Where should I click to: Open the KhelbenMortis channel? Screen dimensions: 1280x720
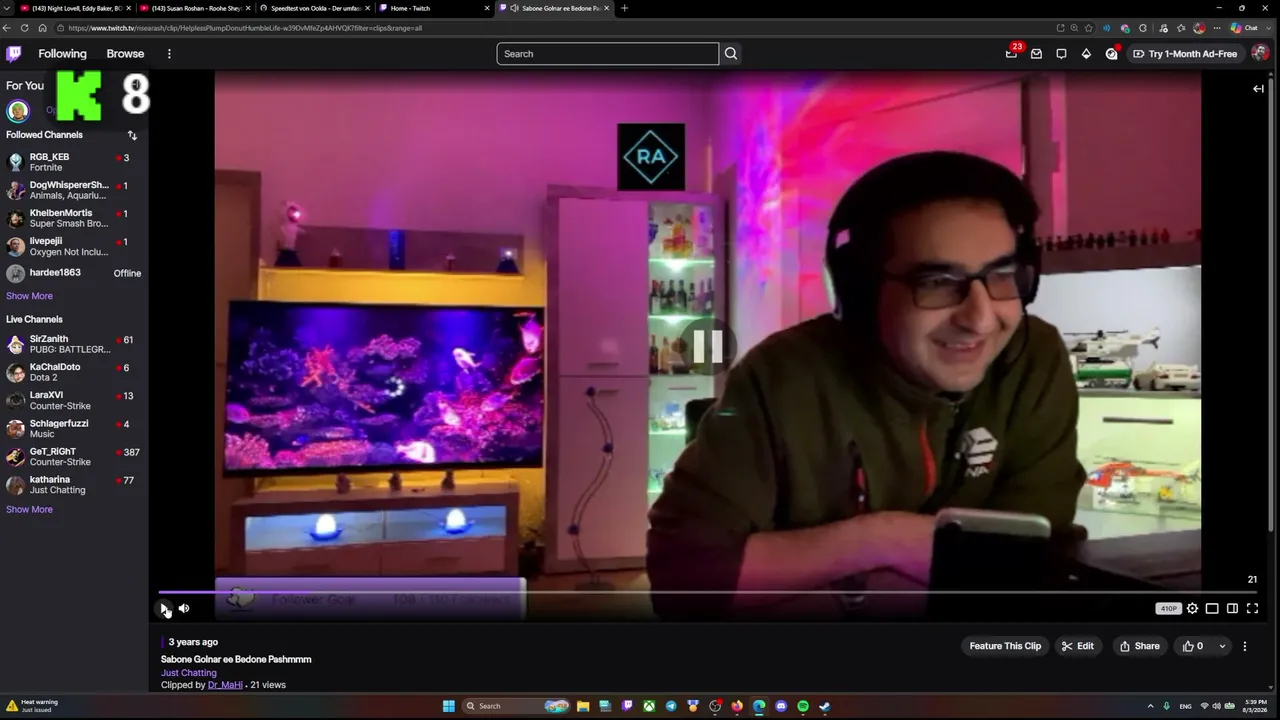tap(74, 218)
